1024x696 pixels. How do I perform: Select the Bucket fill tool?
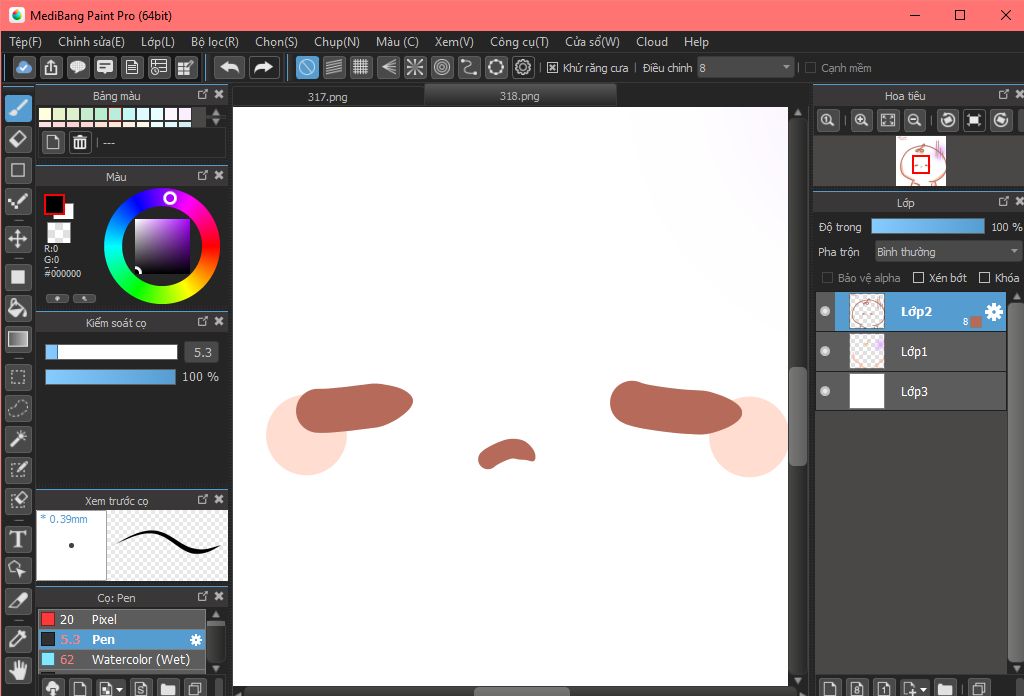18,307
